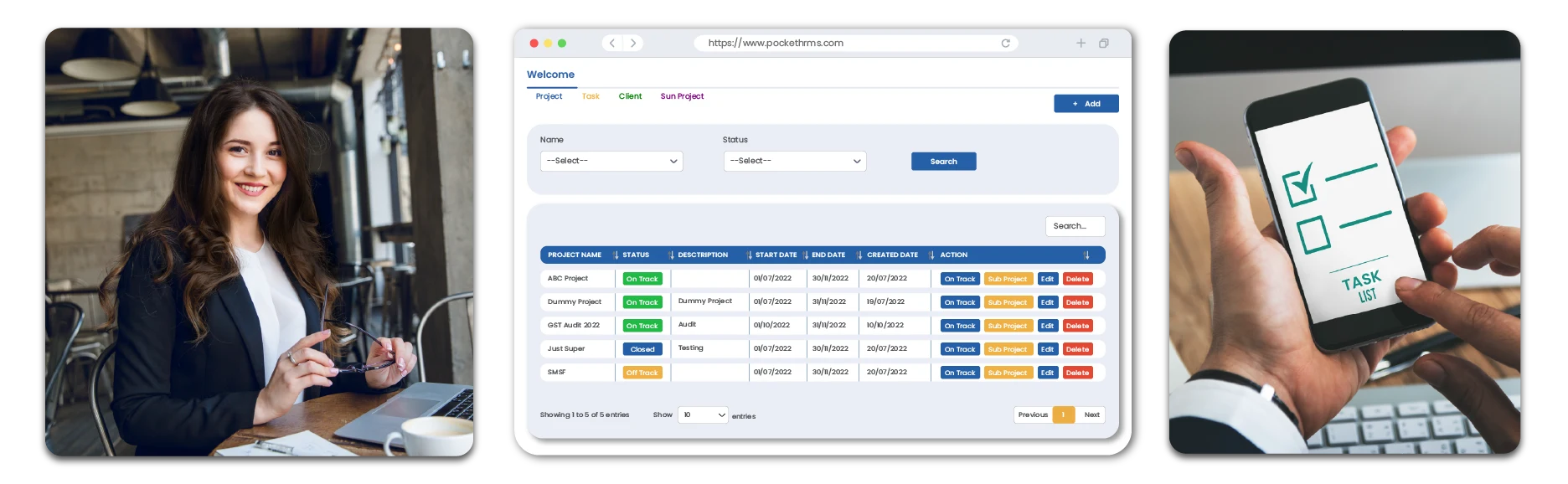Delete the Dummy Project row

pos(1077,302)
